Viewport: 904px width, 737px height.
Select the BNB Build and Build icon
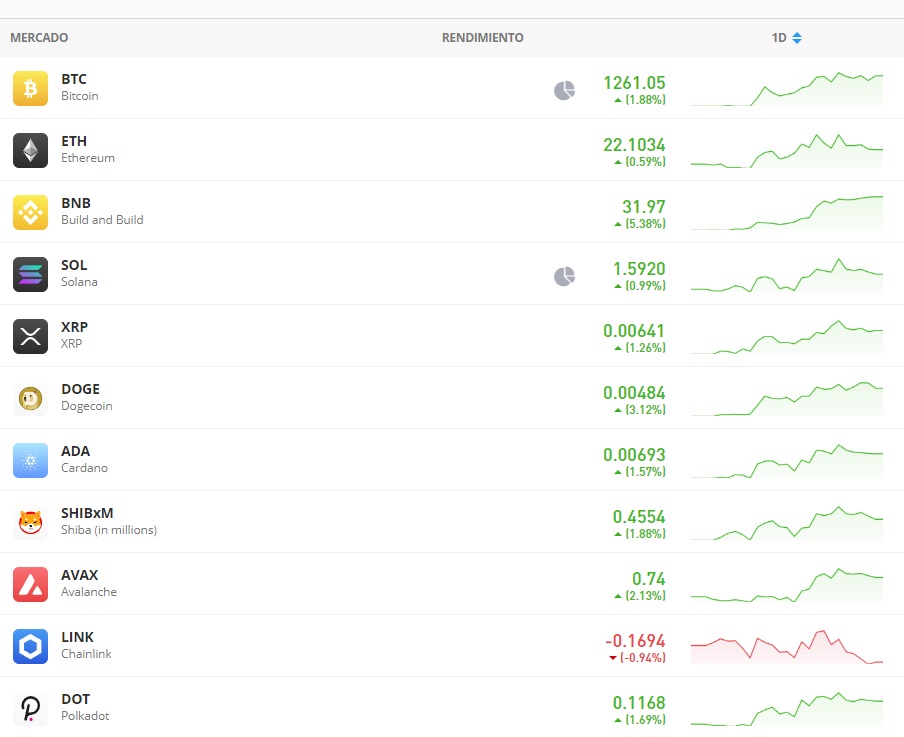click(29, 212)
